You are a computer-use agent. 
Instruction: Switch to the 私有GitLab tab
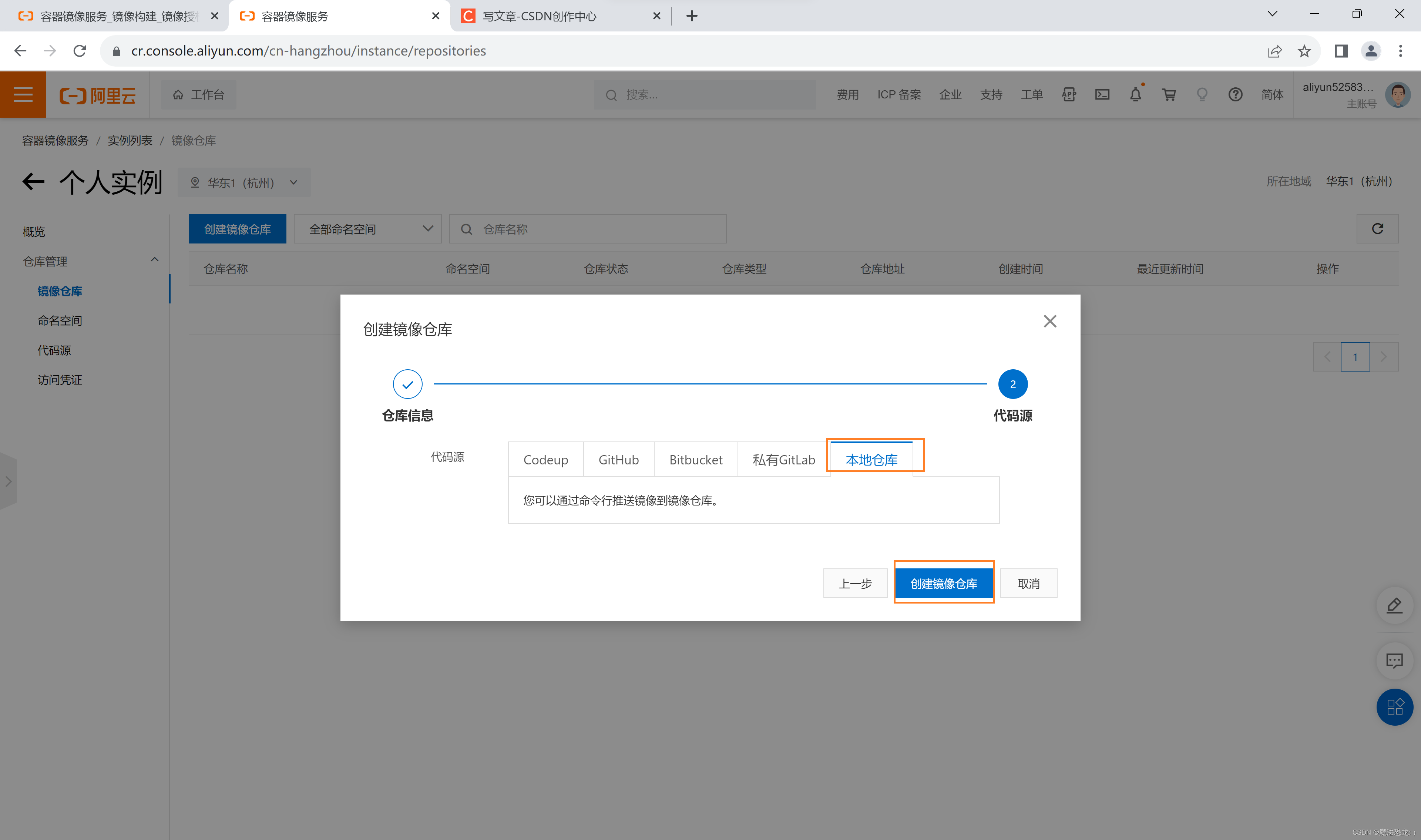pyautogui.click(x=784, y=460)
